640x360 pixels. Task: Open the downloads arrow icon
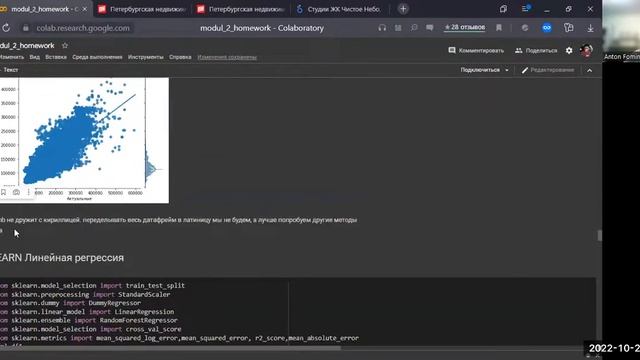point(590,28)
